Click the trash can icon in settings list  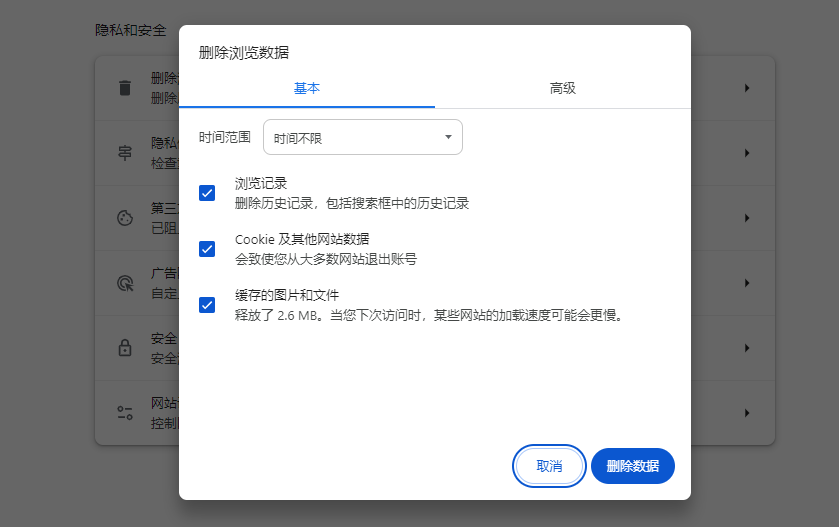point(125,88)
